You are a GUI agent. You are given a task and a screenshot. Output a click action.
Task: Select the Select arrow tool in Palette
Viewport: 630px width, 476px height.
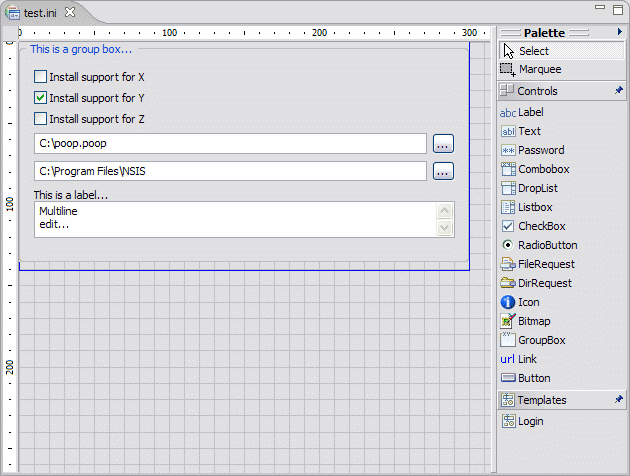pyautogui.click(x=562, y=51)
